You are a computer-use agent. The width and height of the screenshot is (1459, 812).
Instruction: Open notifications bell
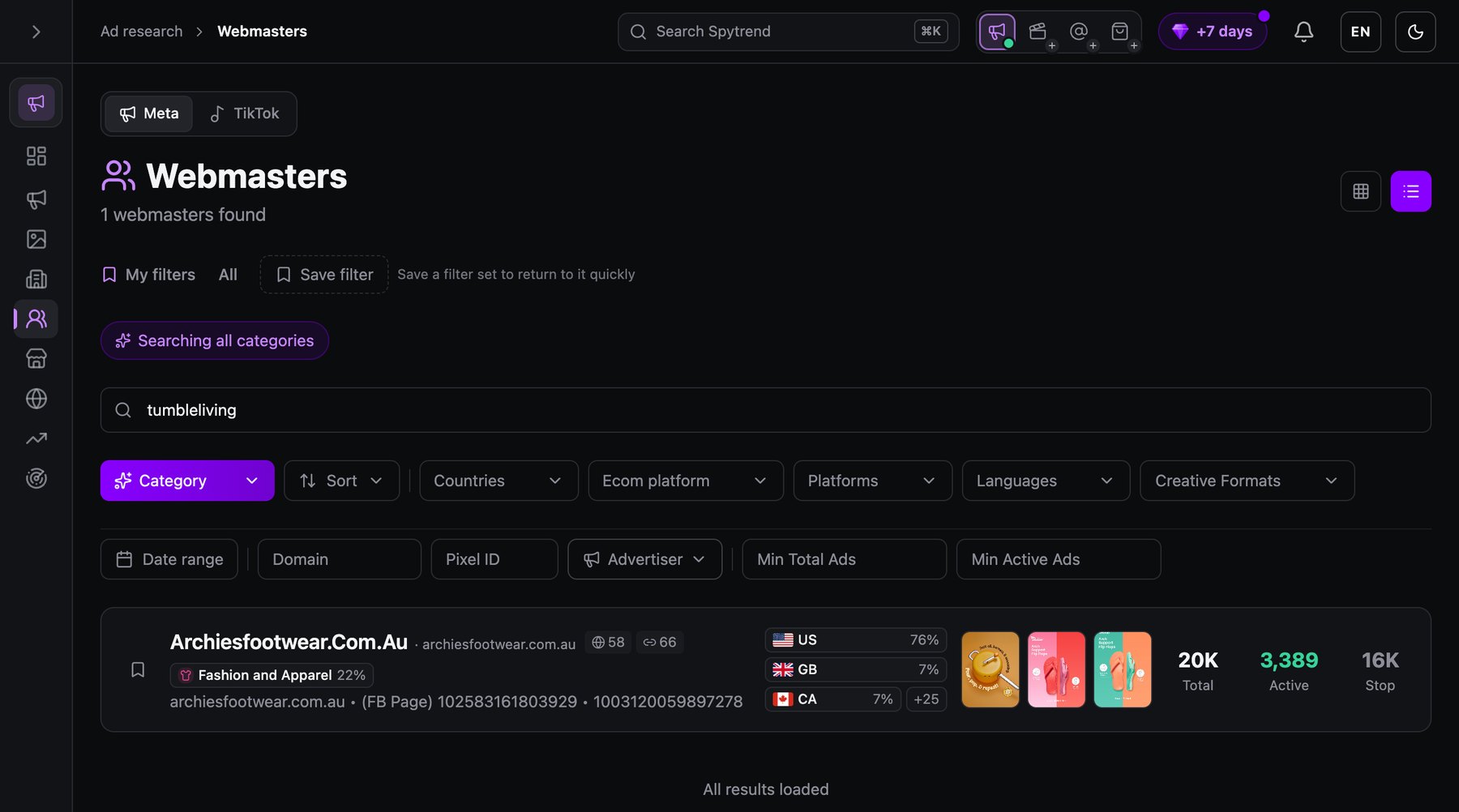click(1303, 32)
